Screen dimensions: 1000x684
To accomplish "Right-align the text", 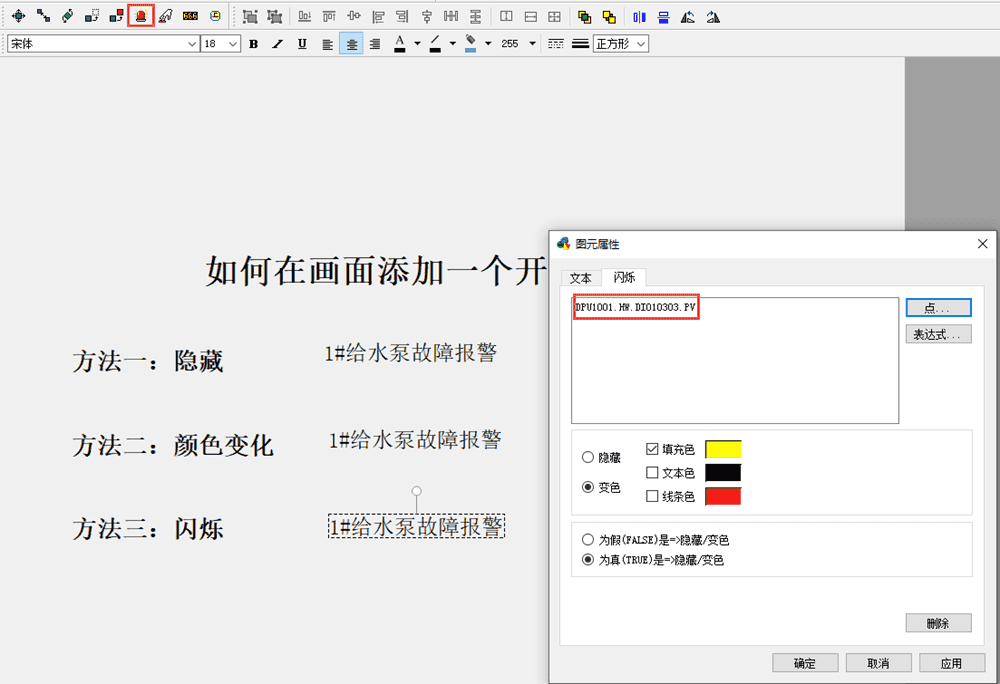I will (376, 44).
